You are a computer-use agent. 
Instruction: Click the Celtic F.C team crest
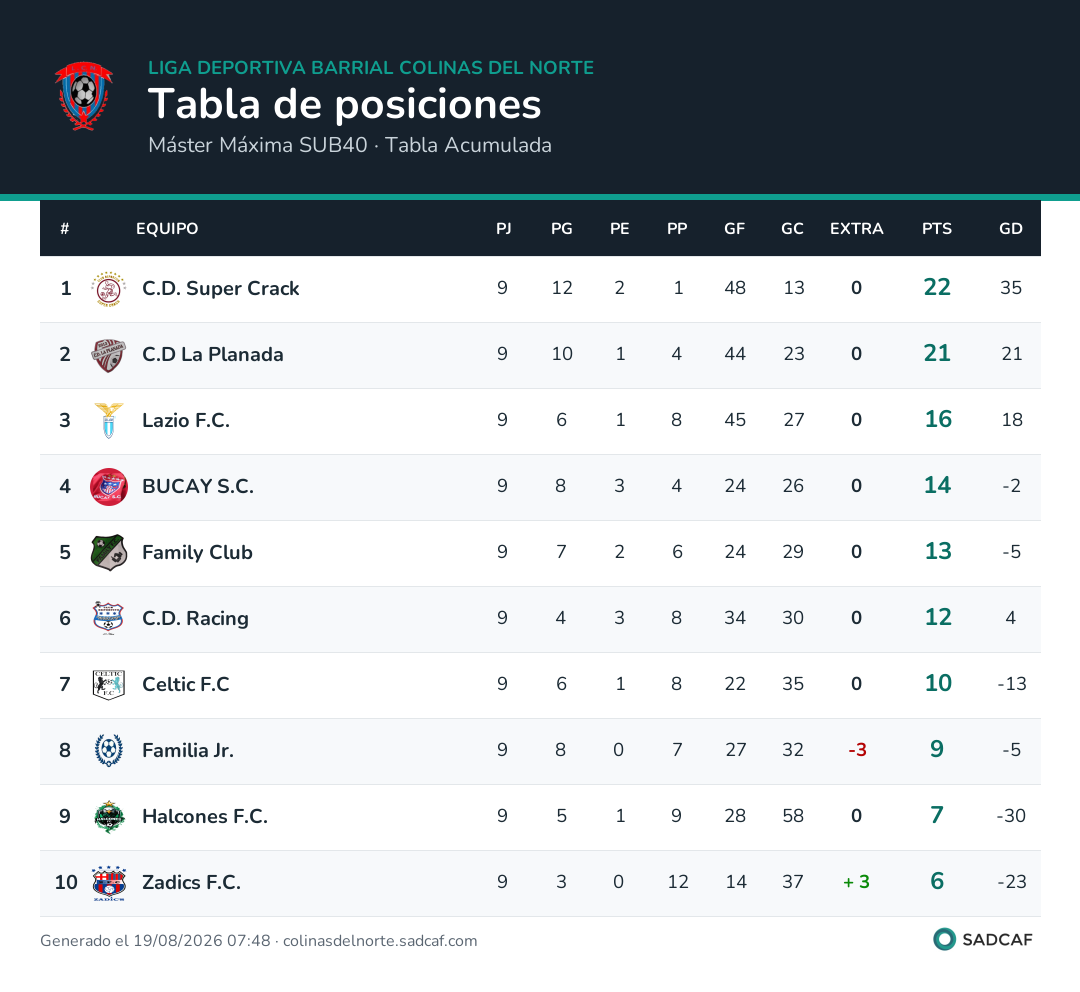(x=109, y=685)
